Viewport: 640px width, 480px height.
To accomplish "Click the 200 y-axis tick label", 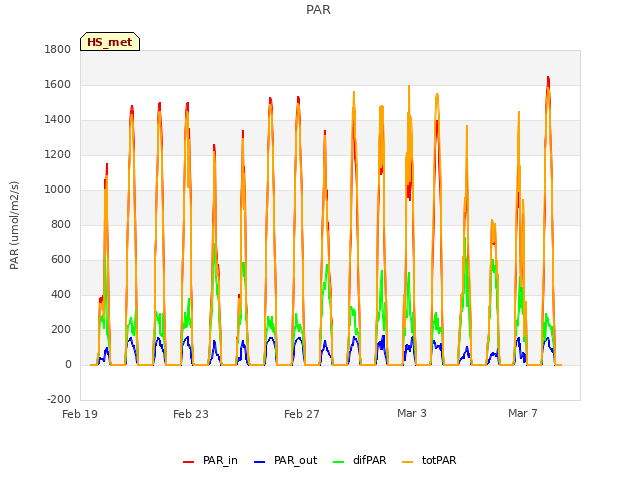I will [x=61, y=329].
